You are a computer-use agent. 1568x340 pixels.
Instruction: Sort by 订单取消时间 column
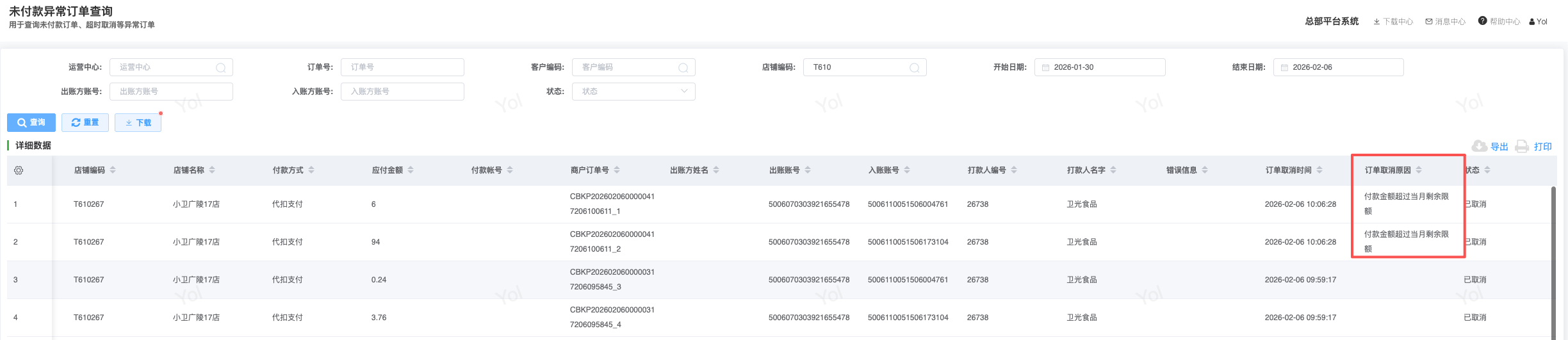(x=1319, y=170)
